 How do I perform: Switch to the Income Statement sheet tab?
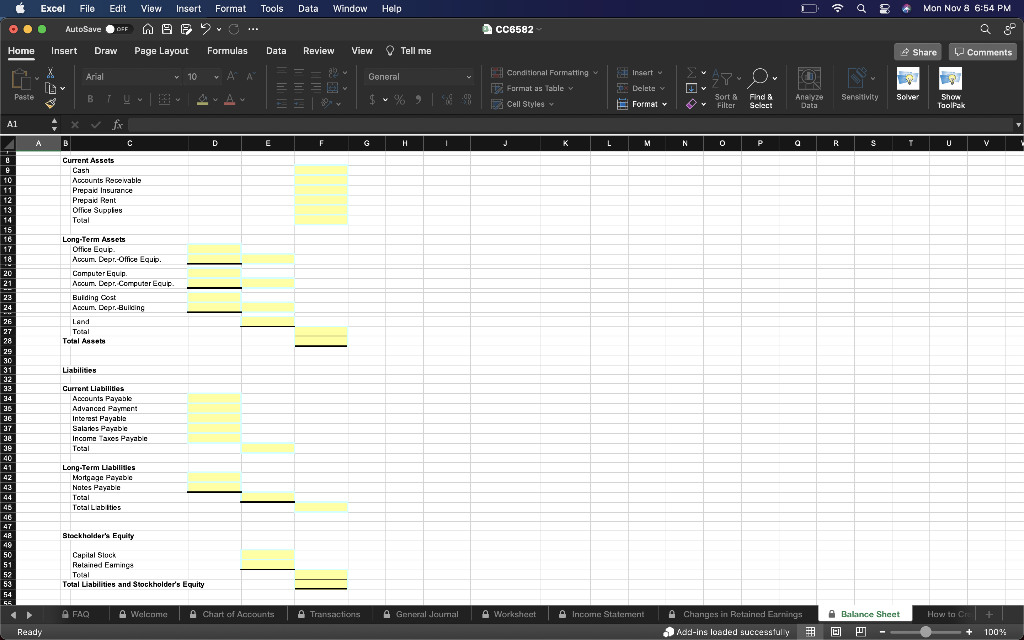(601, 614)
